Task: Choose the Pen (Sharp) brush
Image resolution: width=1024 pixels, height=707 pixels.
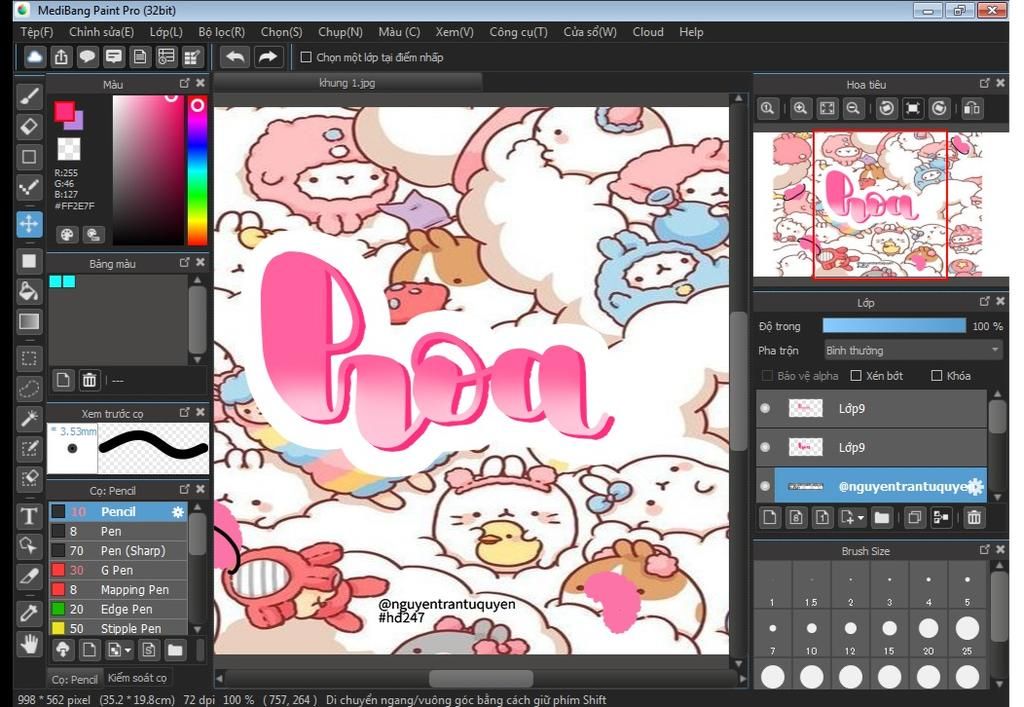Action: pos(118,550)
